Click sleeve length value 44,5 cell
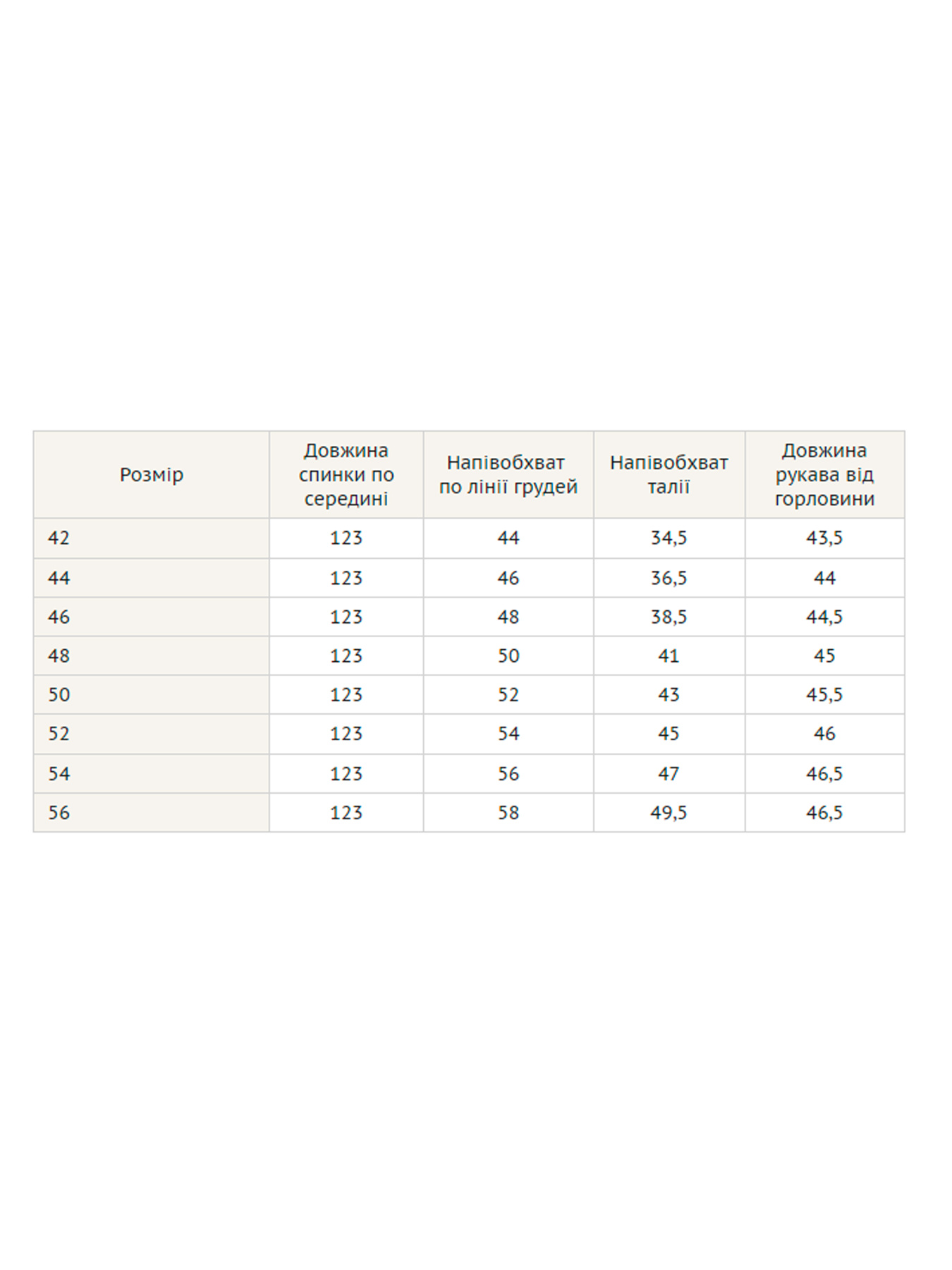 click(x=824, y=617)
